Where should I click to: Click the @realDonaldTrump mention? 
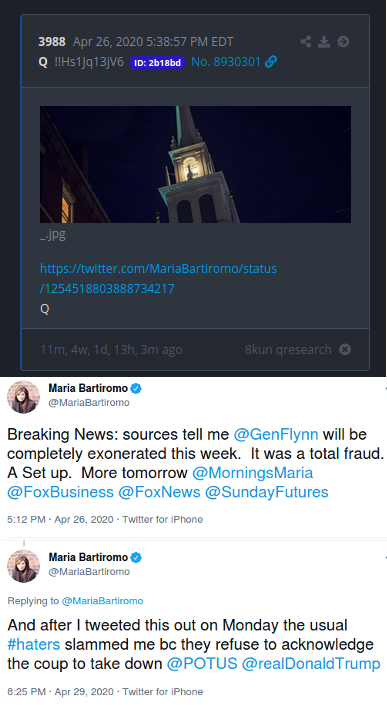311,664
